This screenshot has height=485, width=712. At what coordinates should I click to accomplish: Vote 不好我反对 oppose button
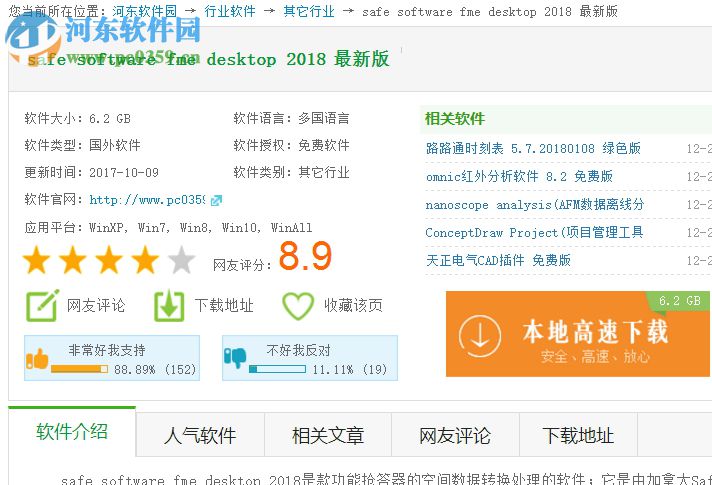point(310,358)
